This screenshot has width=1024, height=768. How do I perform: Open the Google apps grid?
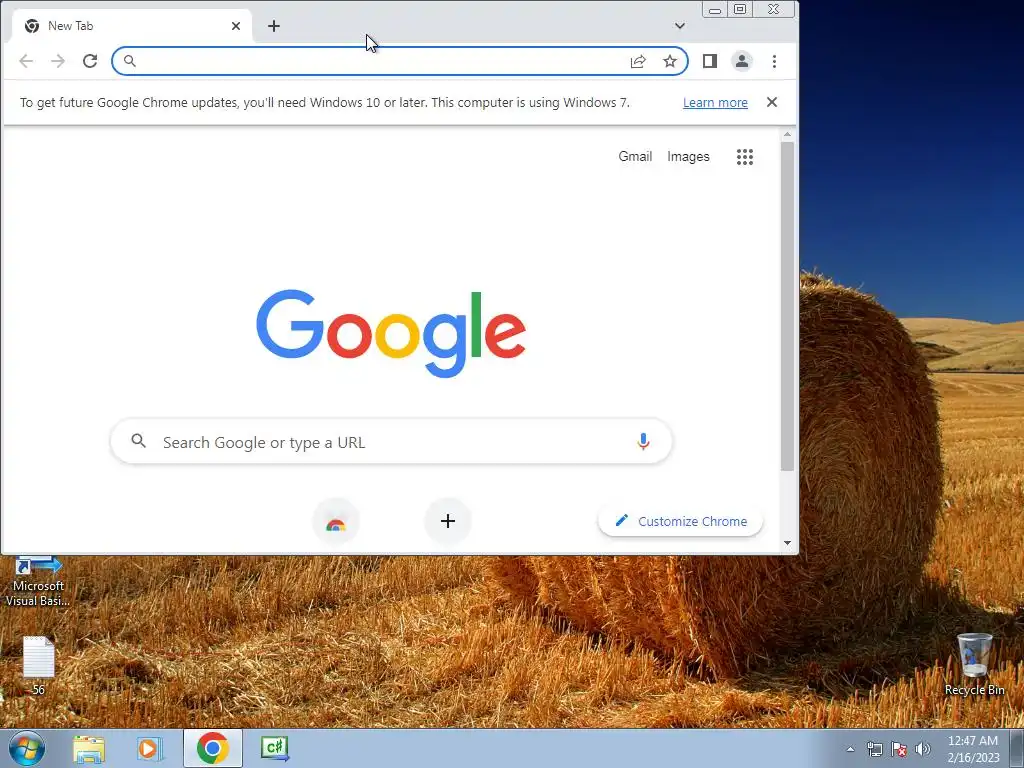745,157
